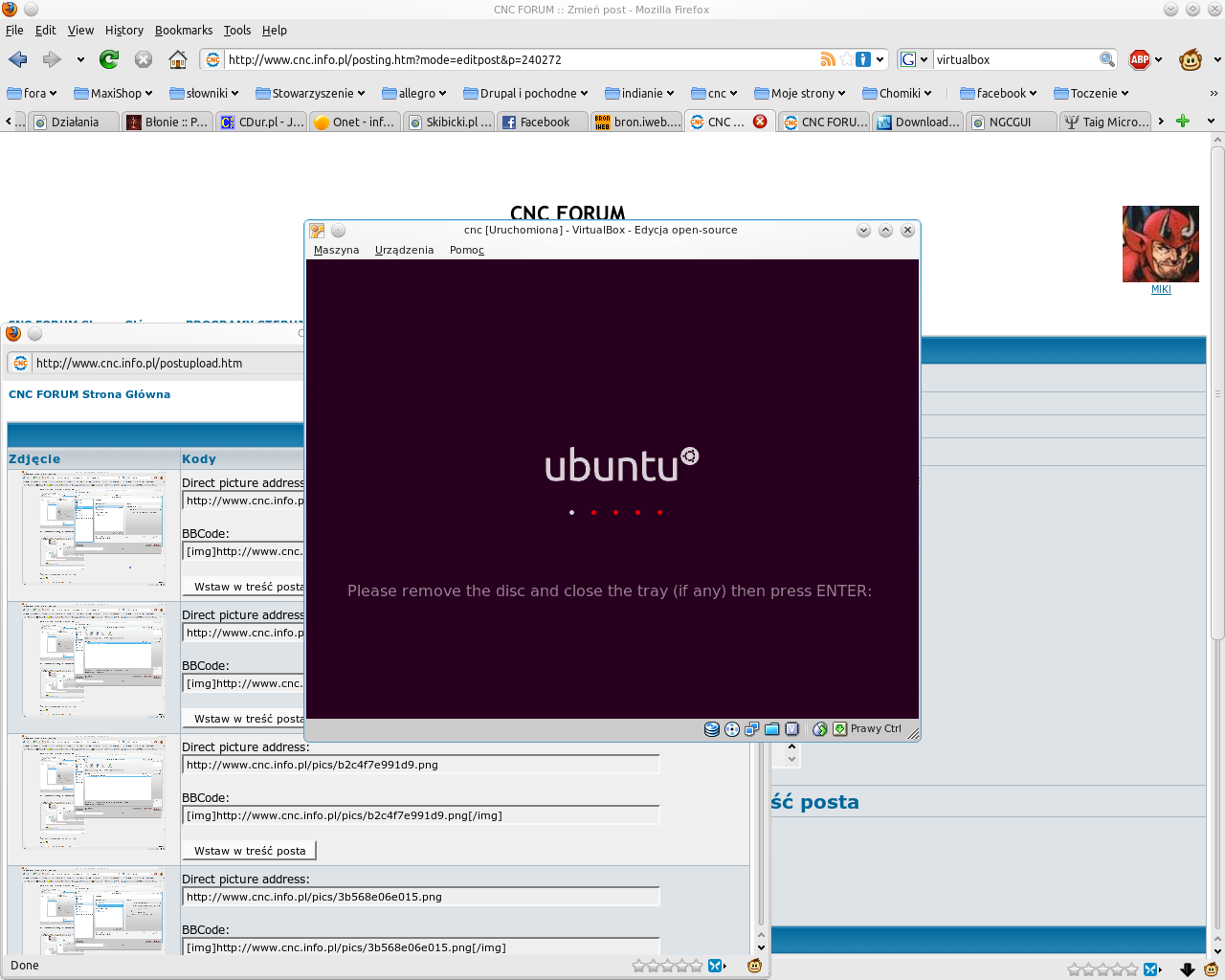Click the Stop loading icon
The image size is (1225, 980).
pyautogui.click(x=144, y=59)
